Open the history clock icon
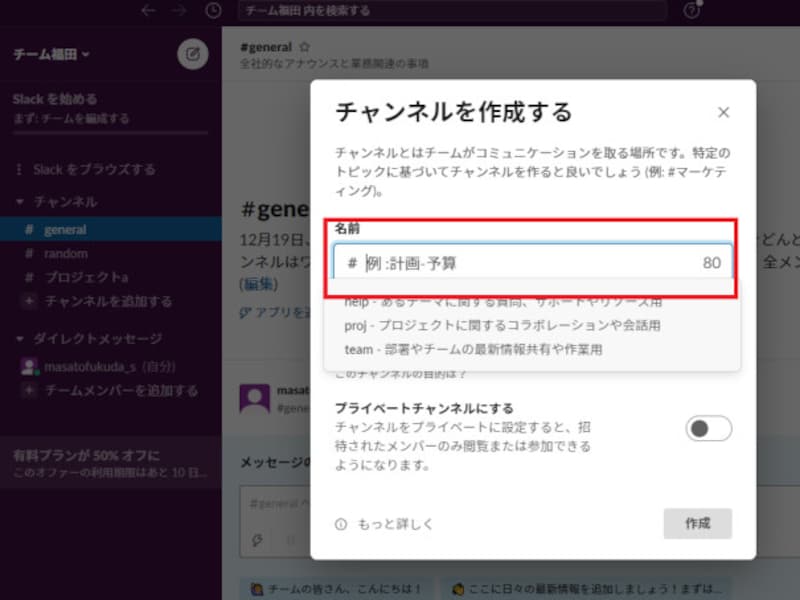Screen dimensions: 800x600 (213, 10)
